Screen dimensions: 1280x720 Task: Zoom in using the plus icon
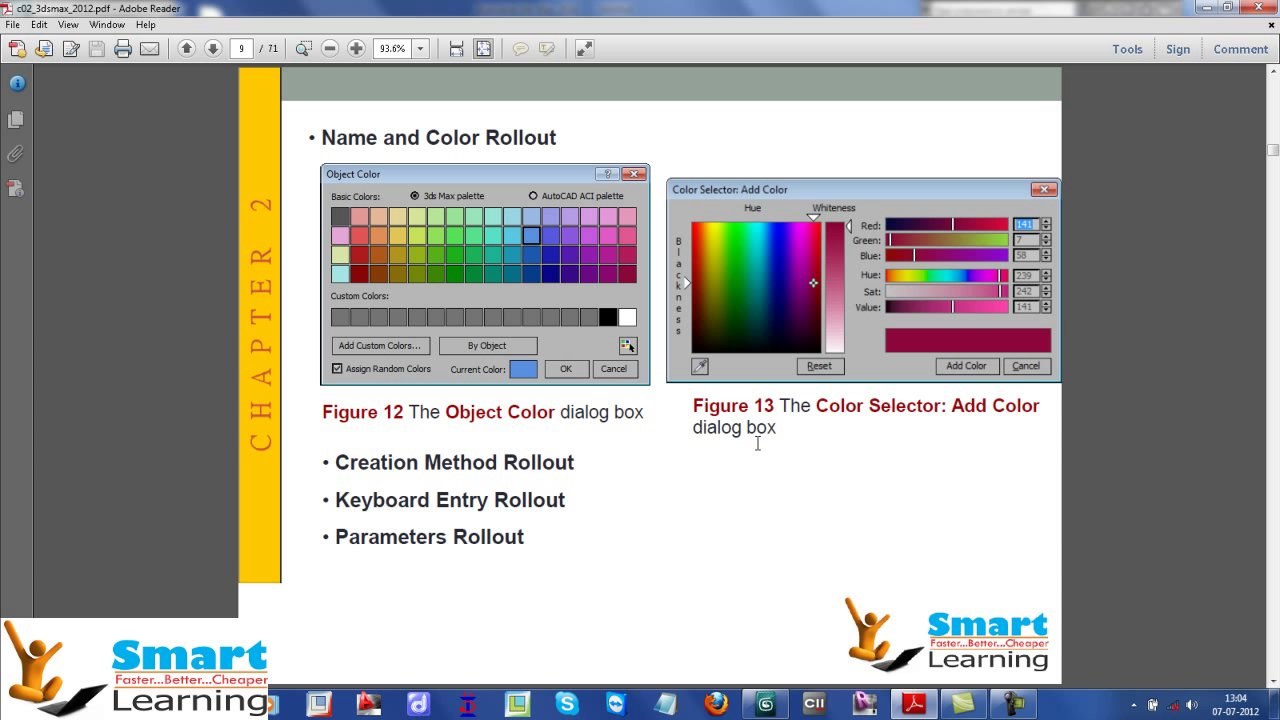tap(356, 49)
